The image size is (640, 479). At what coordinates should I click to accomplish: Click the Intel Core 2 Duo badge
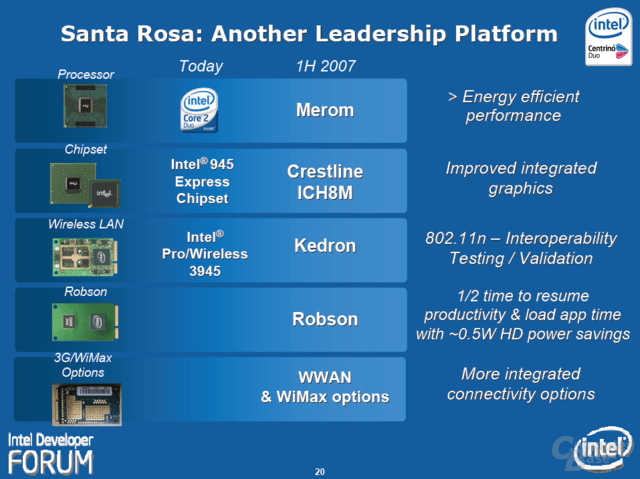pos(199,110)
